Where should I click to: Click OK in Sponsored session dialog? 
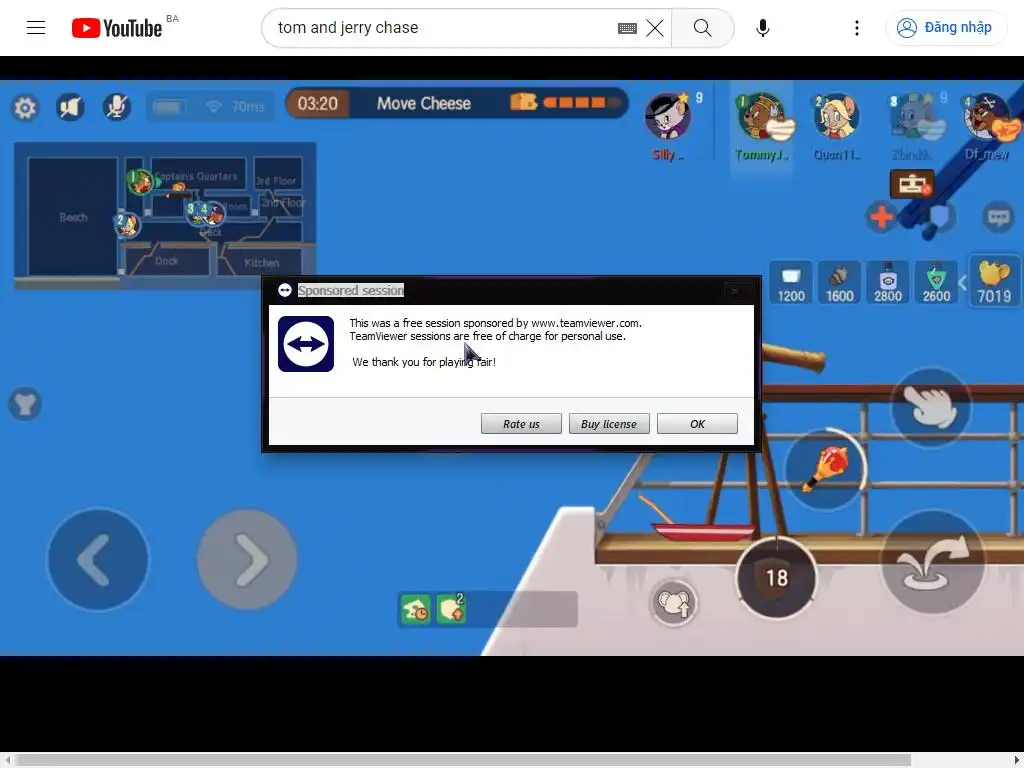(x=697, y=424)
